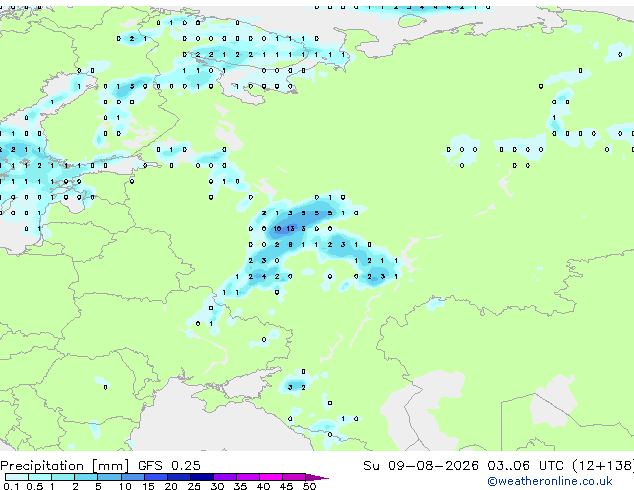
Task: Select the 30–35 mm purple legend swatch
Action: (224, 477)
